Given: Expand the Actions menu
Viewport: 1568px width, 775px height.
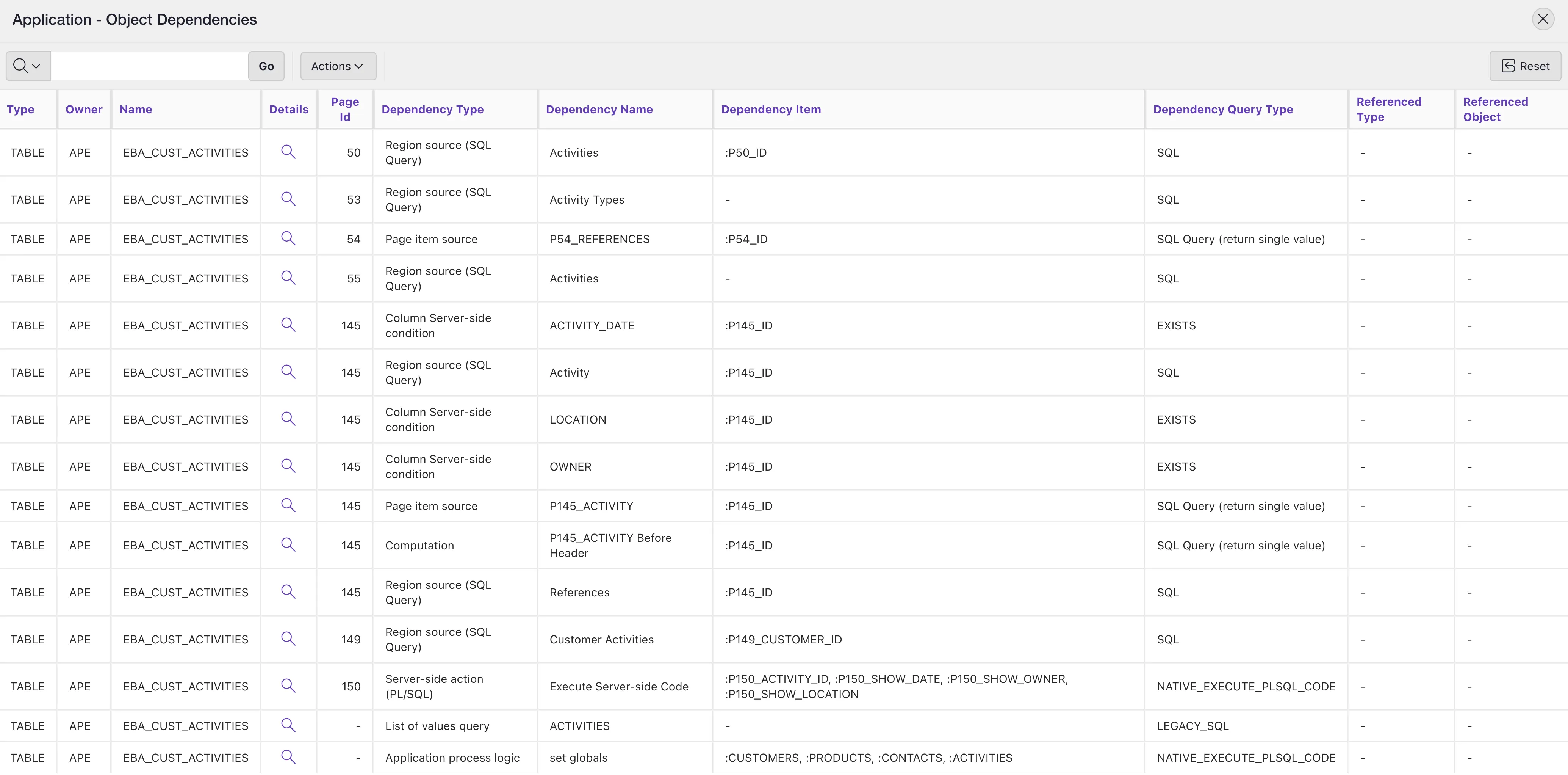Looking at the screenshot, I should point(337,66).
